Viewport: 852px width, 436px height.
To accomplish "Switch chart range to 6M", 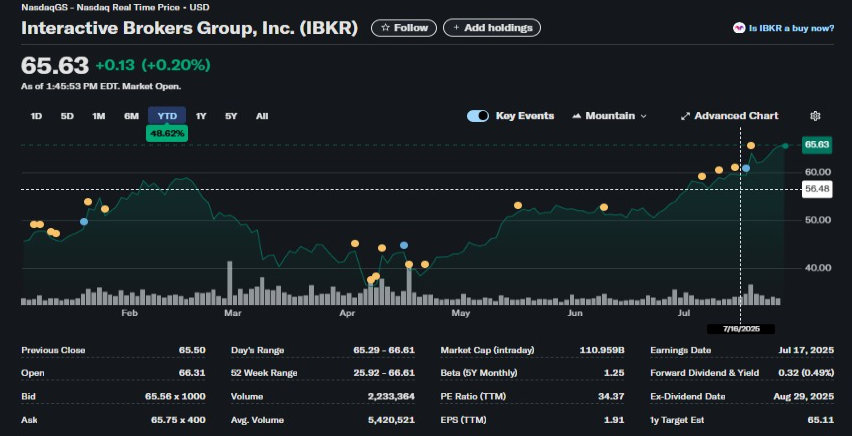I will pos(131,116).
